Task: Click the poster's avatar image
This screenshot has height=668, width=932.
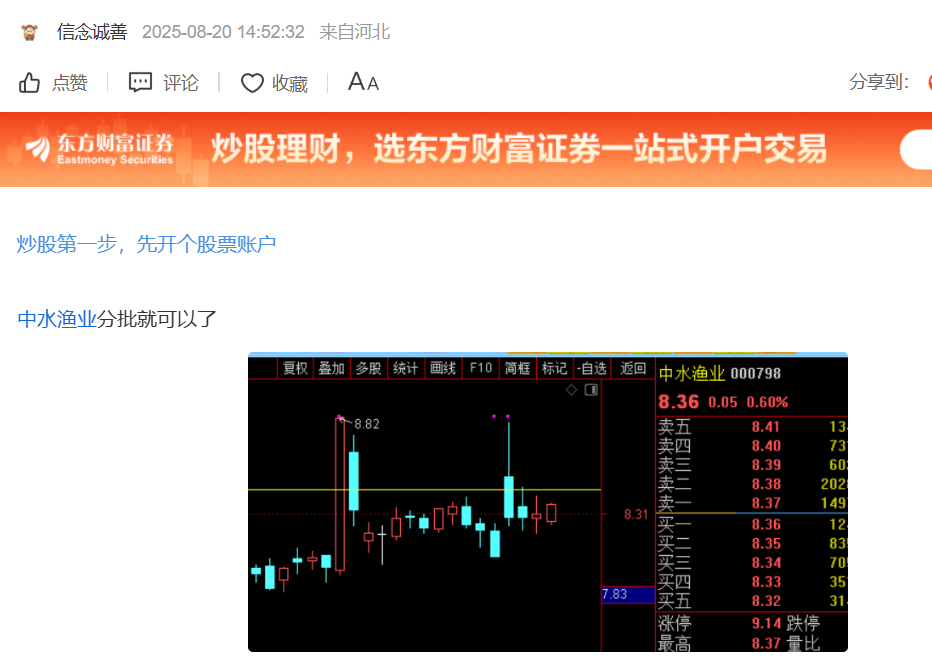Action: click(29, 32)
